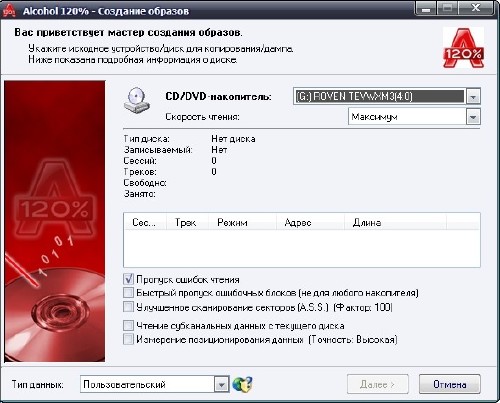The height and width of the screenshot is (403, 500).
Task: Click the Трек column header
Action: click(x=187, y=222)
